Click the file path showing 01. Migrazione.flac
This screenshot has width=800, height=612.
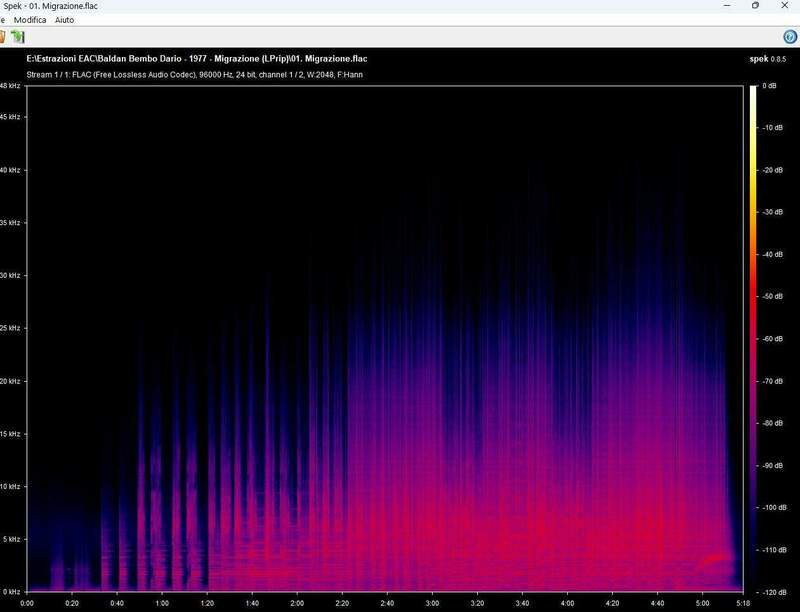pos(196,58)
